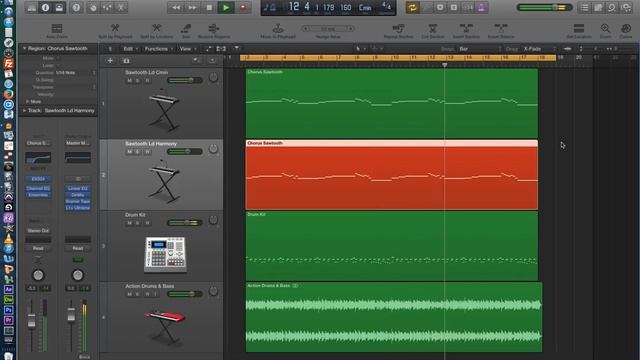
Task: Stop playback
Action: 209,7
